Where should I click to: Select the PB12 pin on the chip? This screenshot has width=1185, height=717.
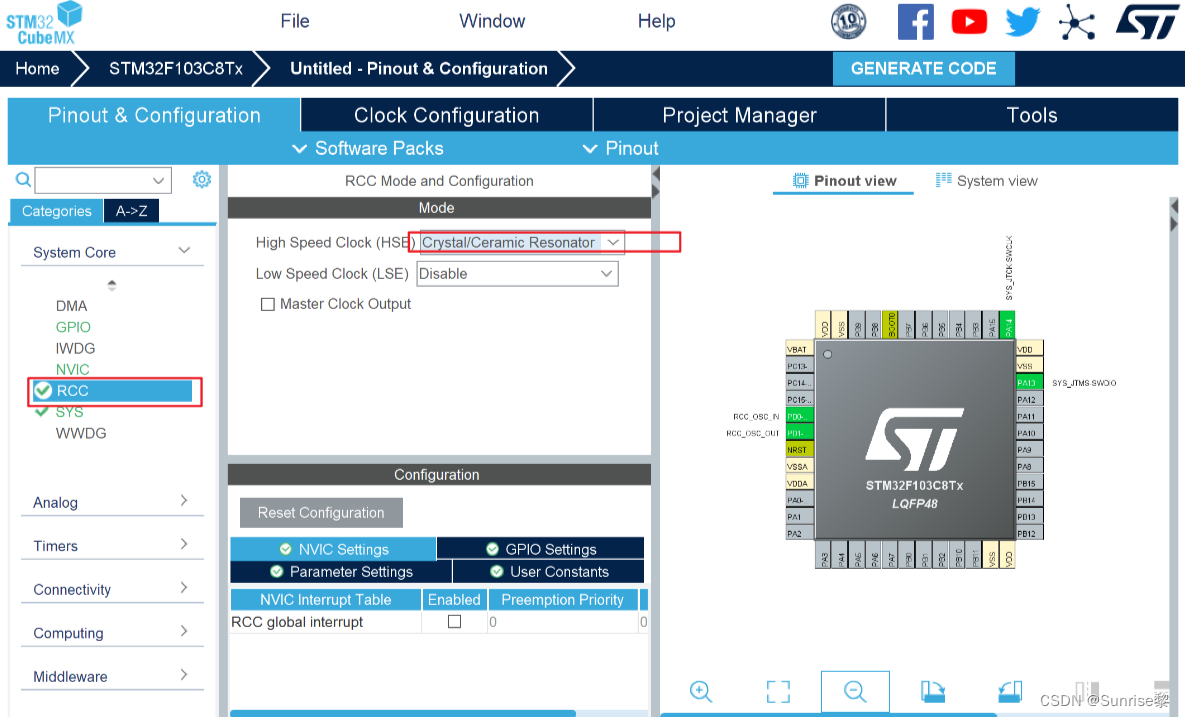[x=1029, y=533]
